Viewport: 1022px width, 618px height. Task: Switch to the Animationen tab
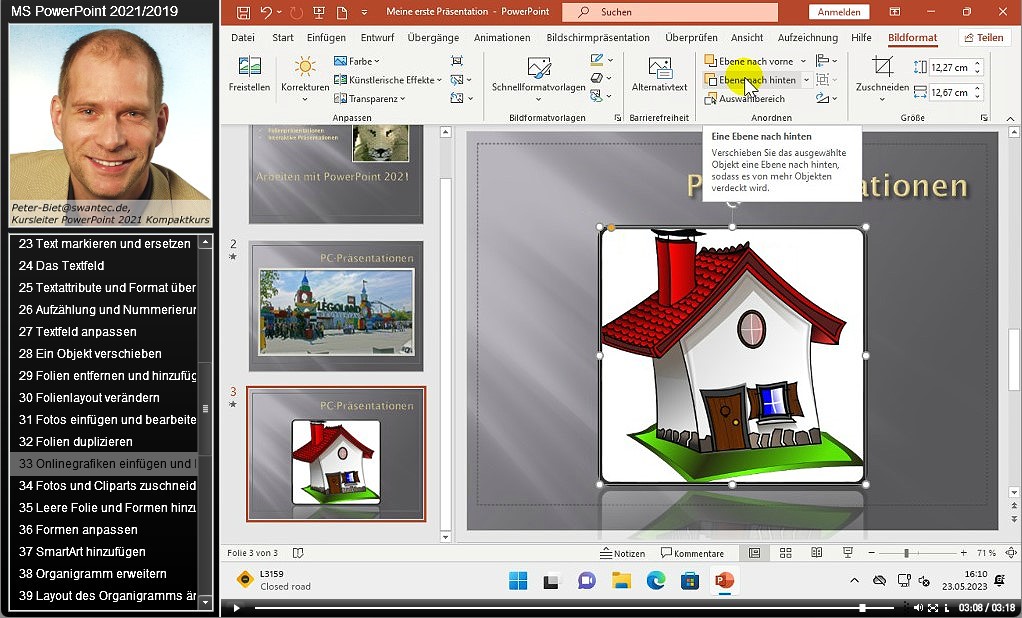[502, 38]
